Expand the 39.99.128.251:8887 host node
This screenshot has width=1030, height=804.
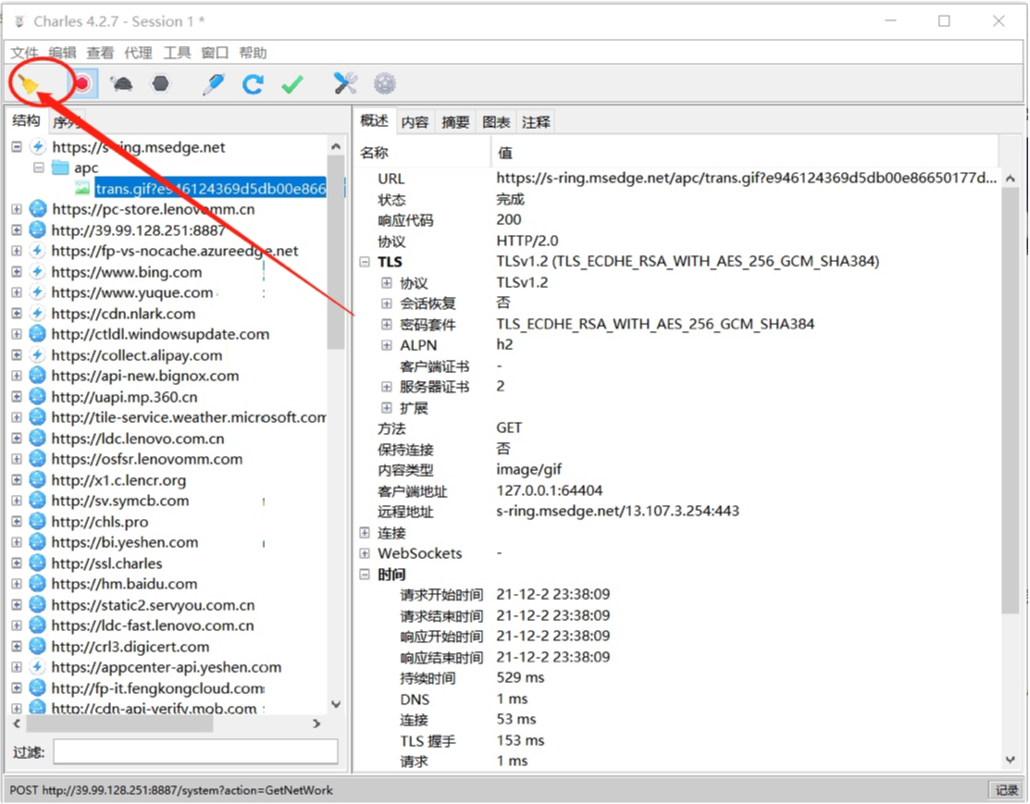pyautogui.click(x=16, y=231)
